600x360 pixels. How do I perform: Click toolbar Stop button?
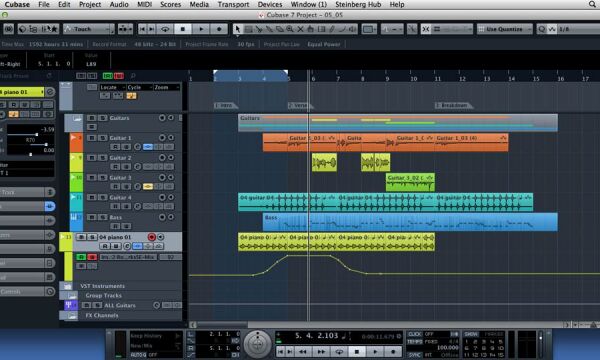[183, 29]
